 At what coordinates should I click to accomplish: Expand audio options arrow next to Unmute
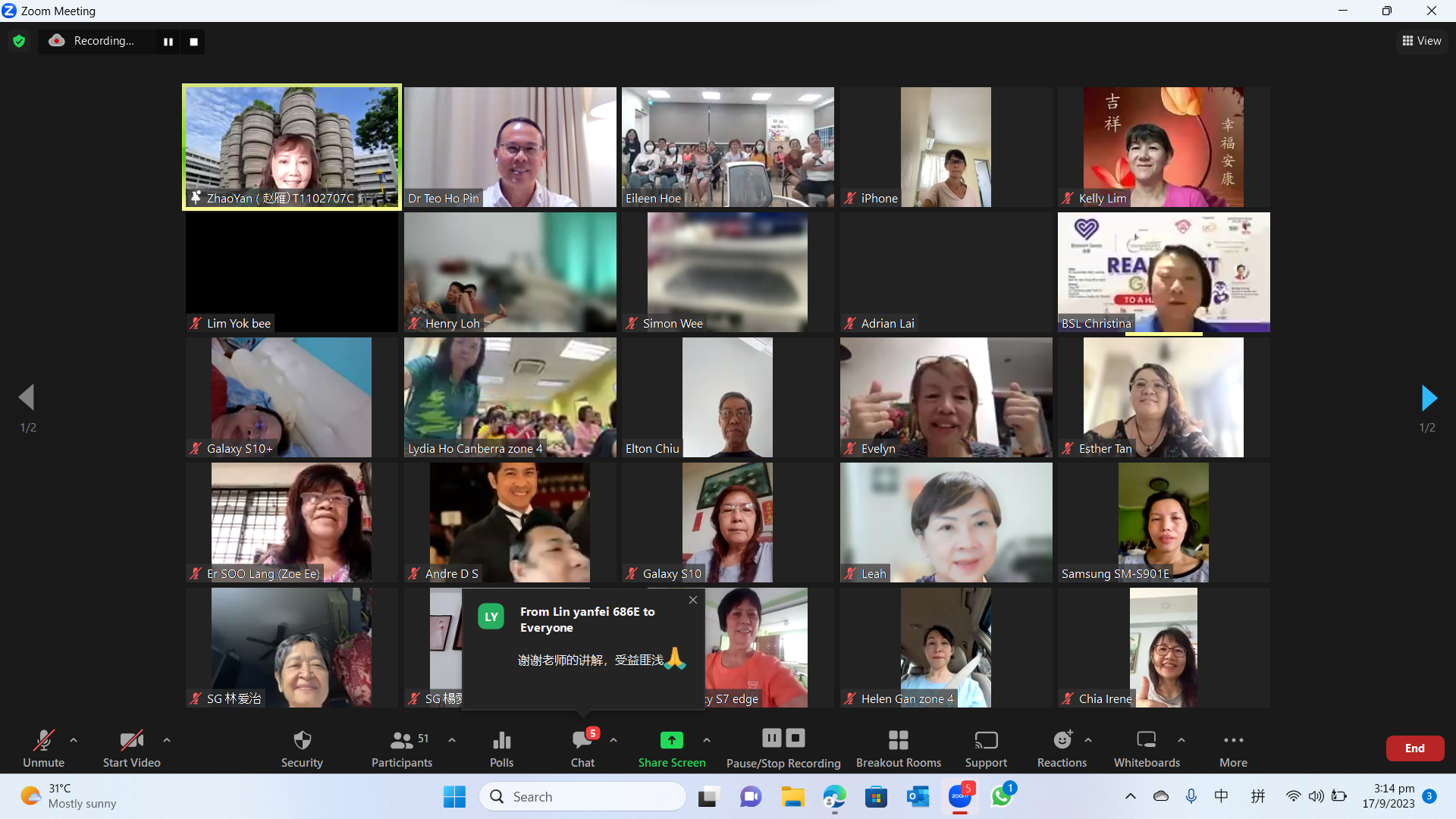pyautogui.click(x=74, y=740)
